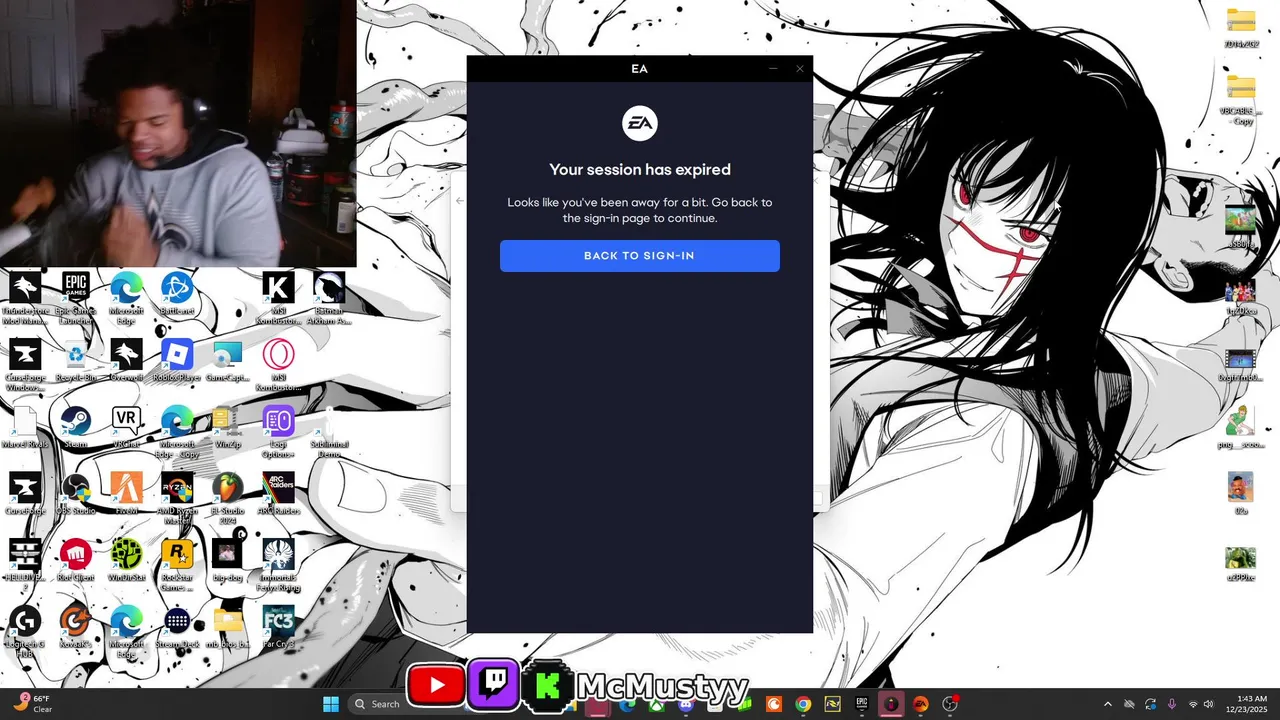Open Battle.net desktop shortcut
Image resolution: width=1280 pixels, height=720 pixels.
click(177, 296)
